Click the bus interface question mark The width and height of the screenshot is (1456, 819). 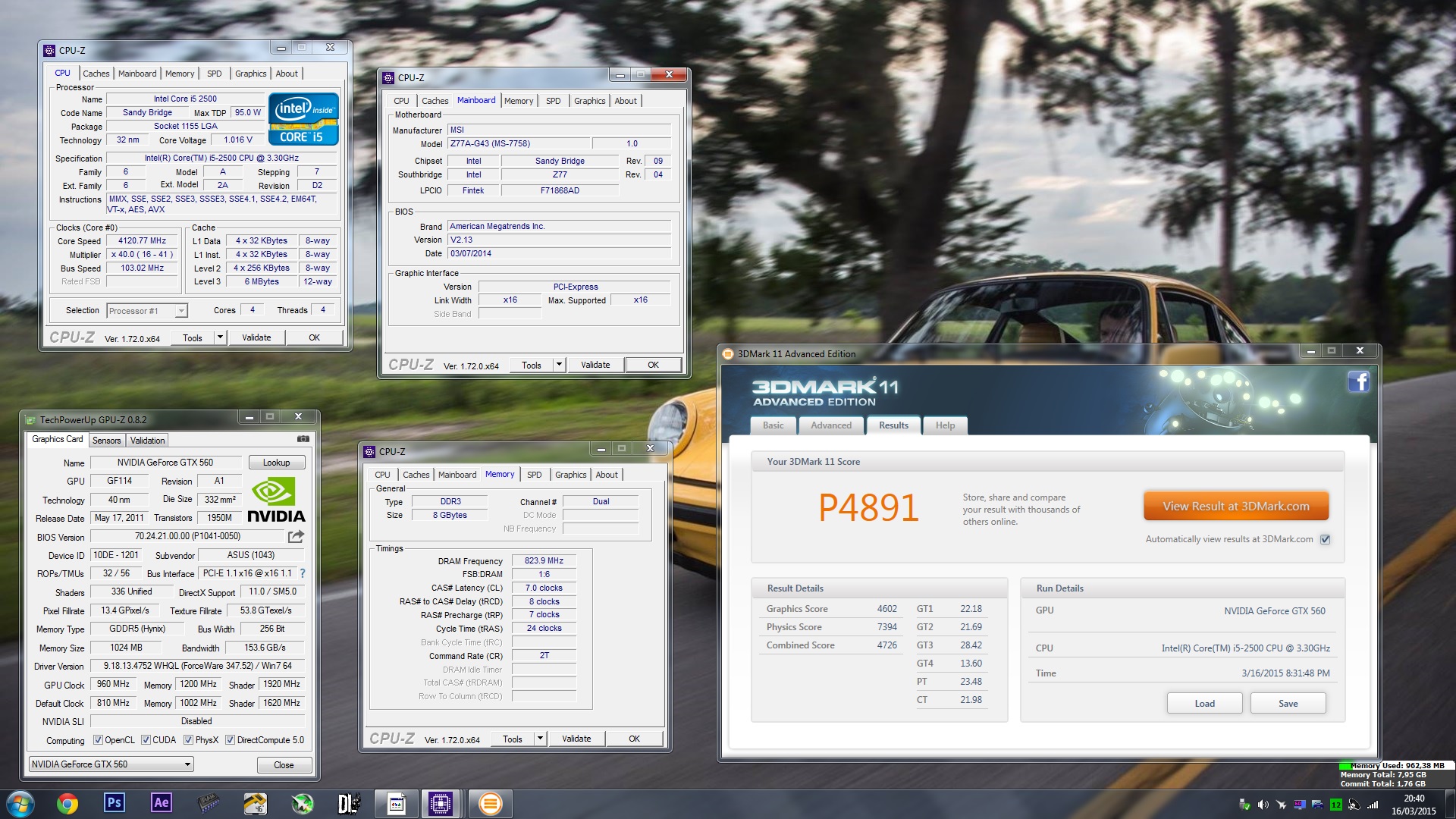[303, 573]
